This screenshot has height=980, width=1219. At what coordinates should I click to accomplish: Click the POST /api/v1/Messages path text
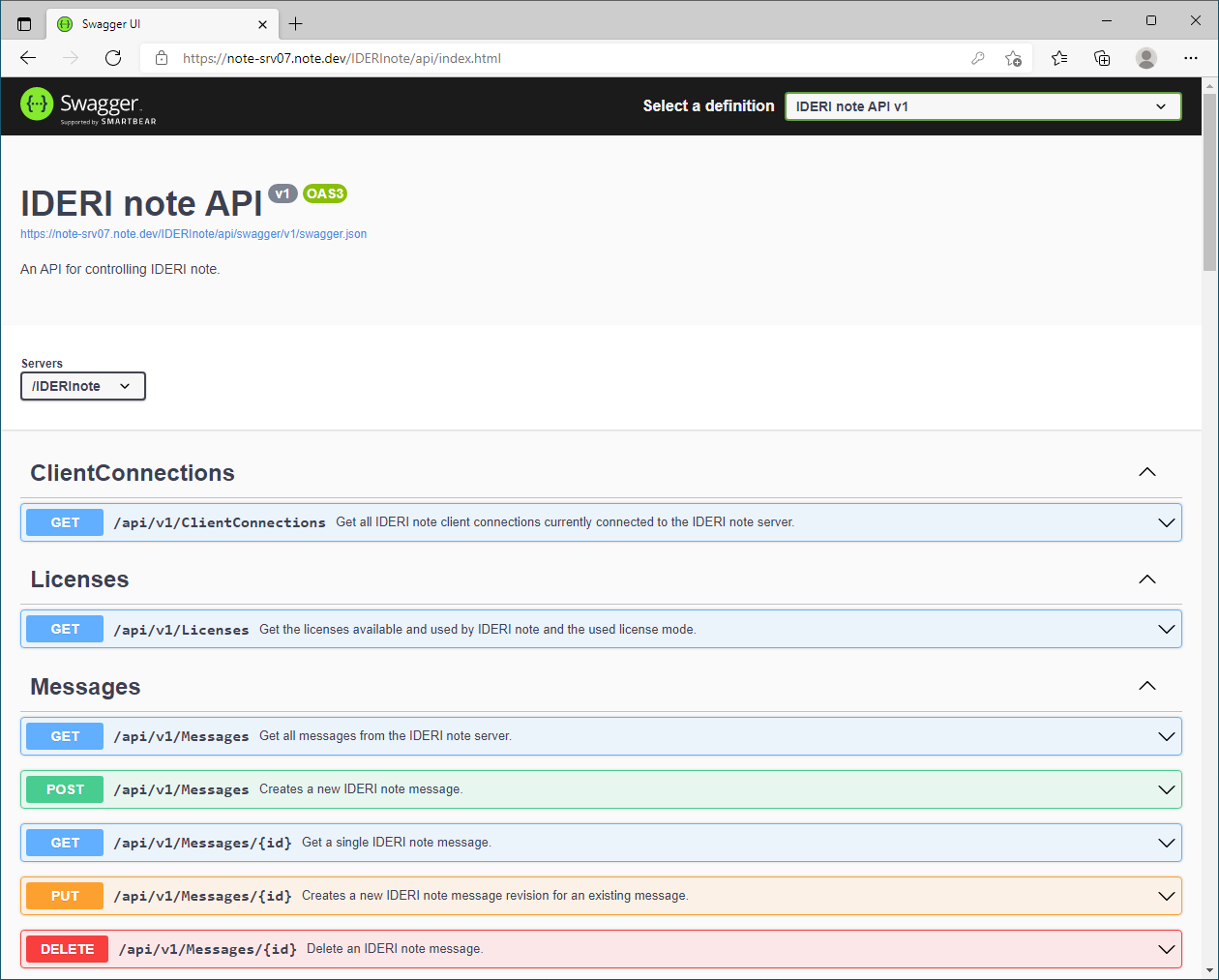(181, 789)
